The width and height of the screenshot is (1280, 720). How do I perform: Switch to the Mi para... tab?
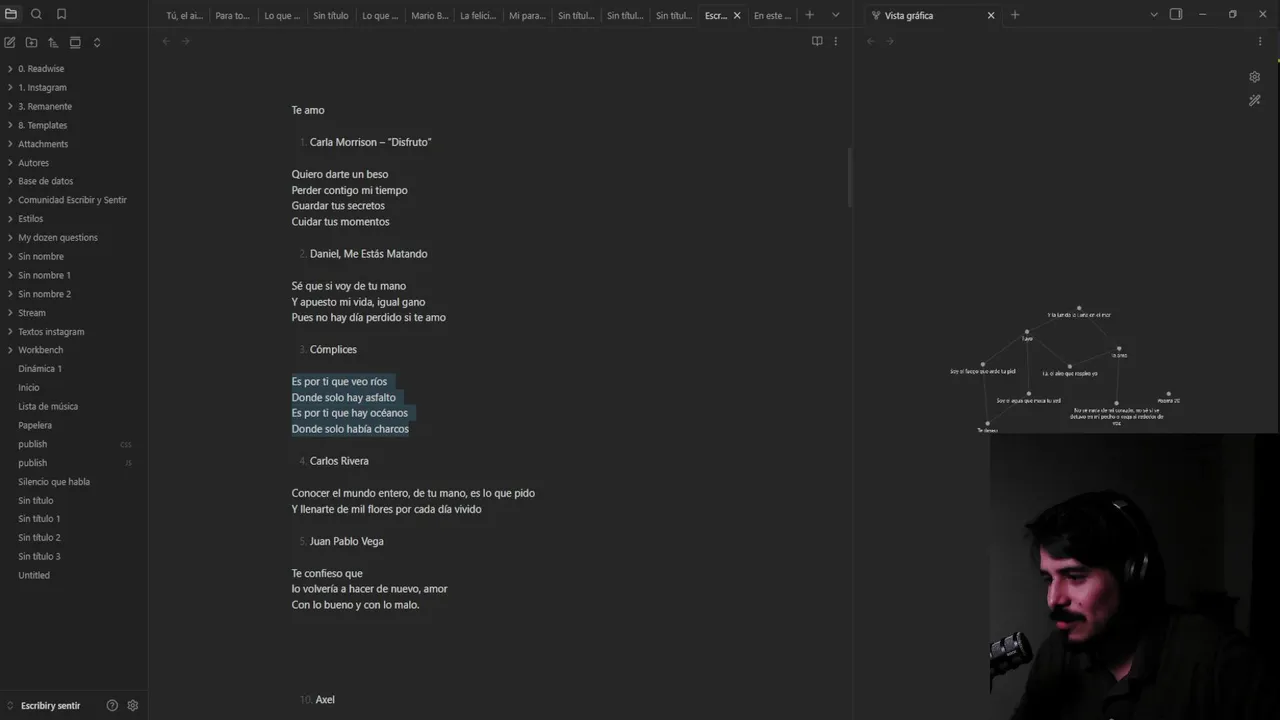(x=527, y=15)
